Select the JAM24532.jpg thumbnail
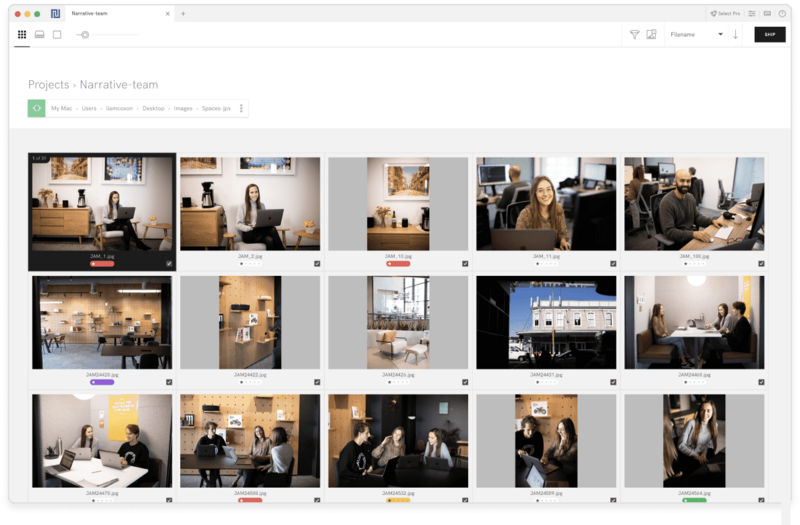Screen dimensions: 800x525 tap(398, 441)
